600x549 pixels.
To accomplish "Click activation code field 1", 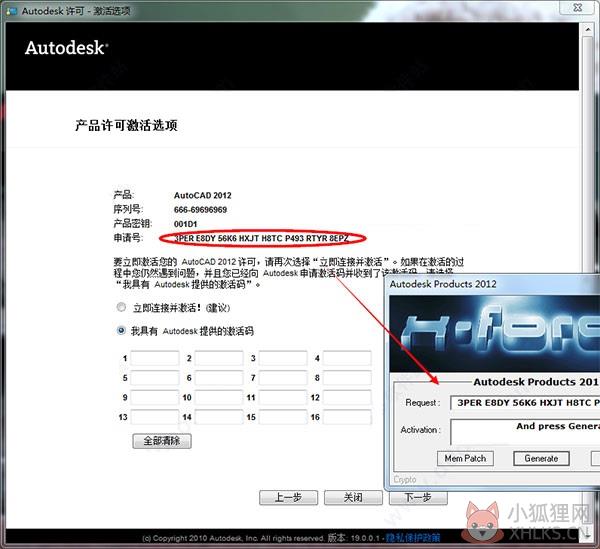I will click(155, 358).
